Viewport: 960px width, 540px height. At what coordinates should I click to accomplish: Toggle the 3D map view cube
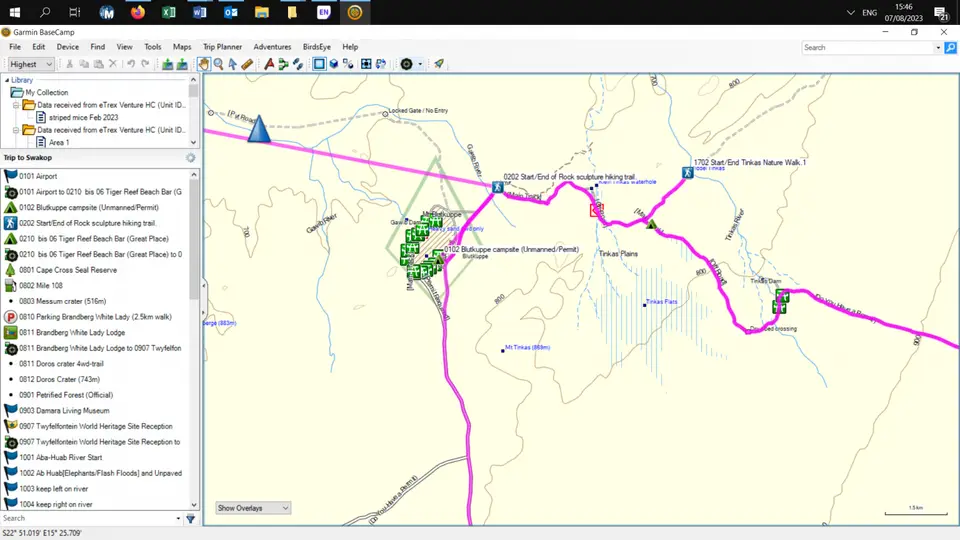[x=334, y=64]
